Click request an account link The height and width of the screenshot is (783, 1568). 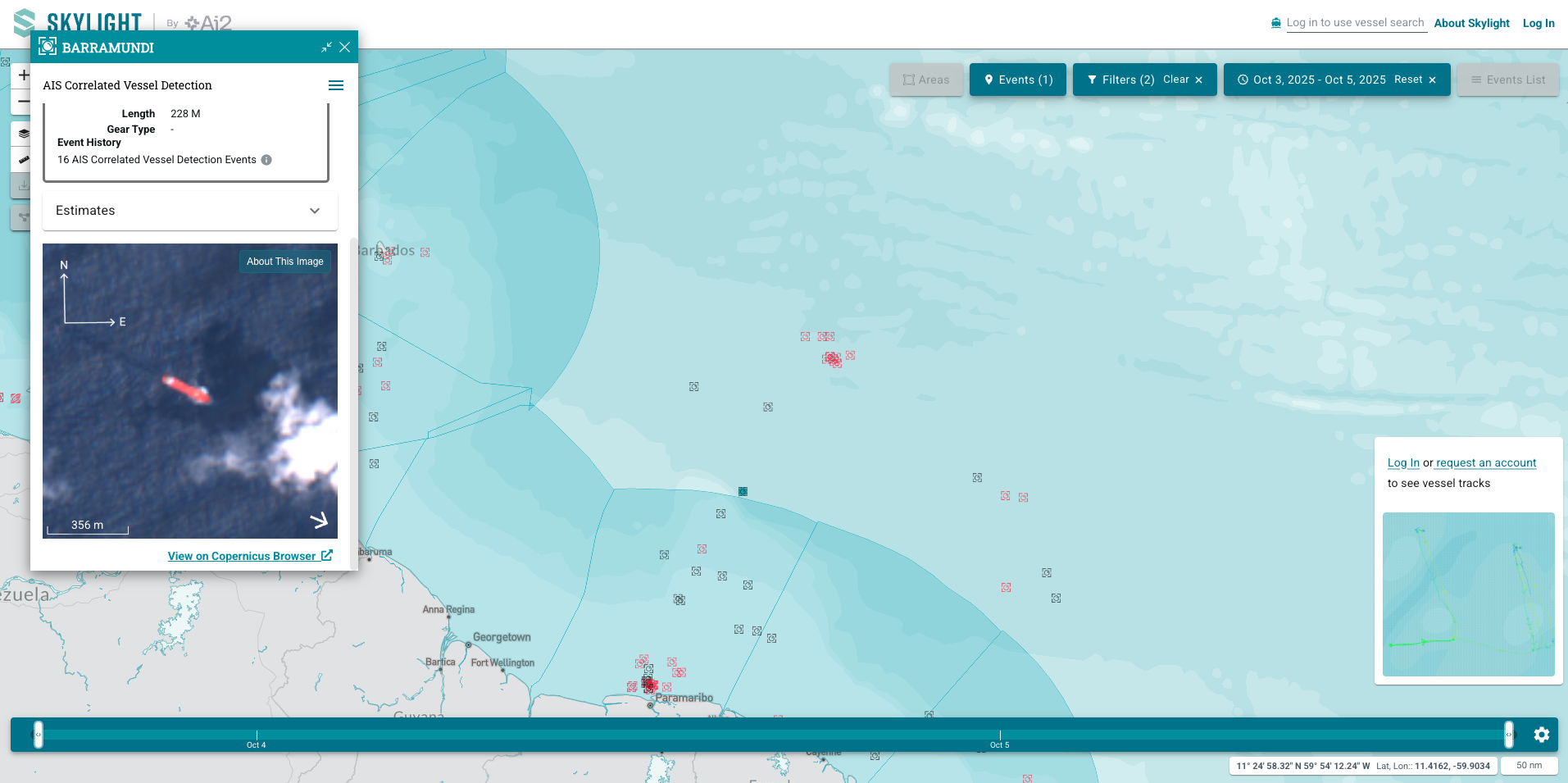pos(1486,462)
